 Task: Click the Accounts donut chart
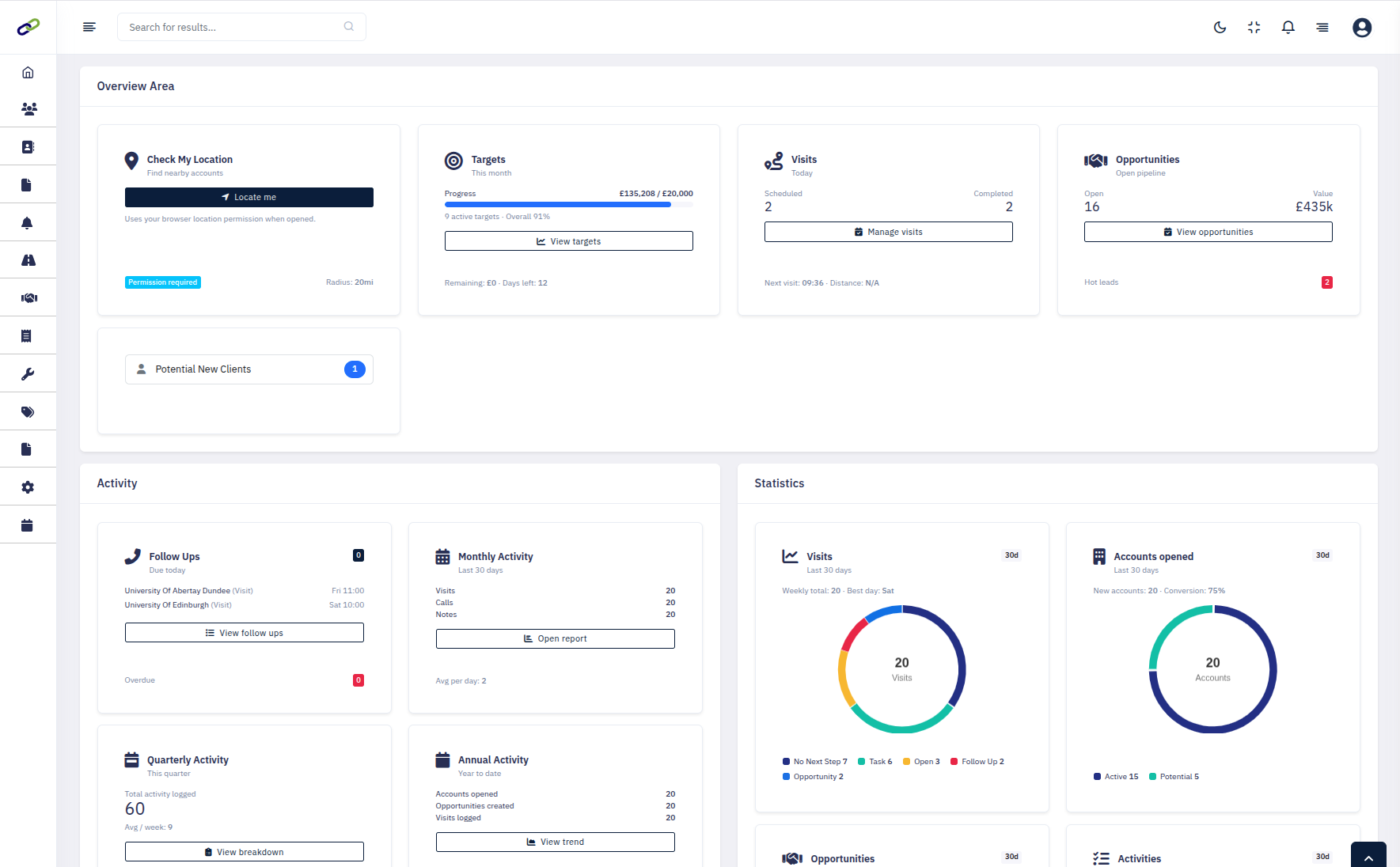click(1213, 669)
